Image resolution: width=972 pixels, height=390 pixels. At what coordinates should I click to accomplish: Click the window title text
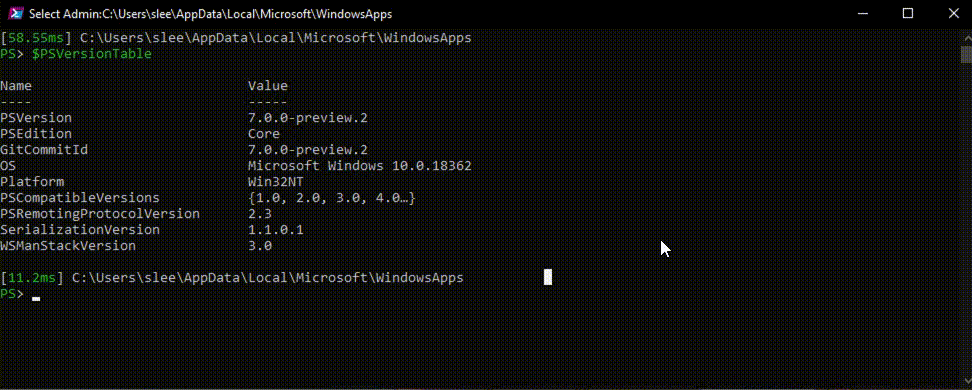(210, 14)
